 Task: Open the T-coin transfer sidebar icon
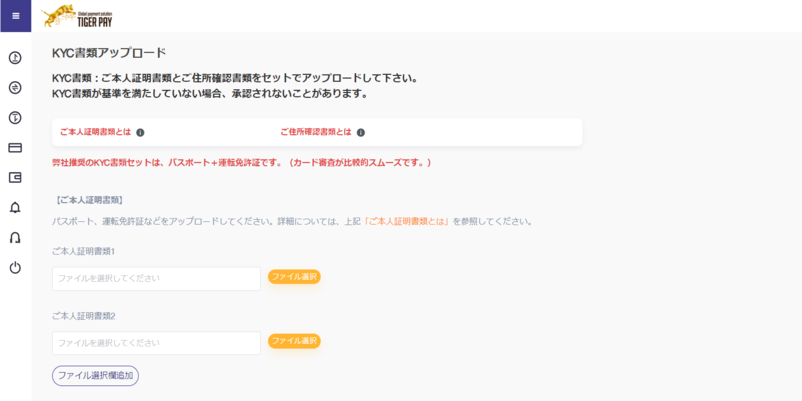15,118
